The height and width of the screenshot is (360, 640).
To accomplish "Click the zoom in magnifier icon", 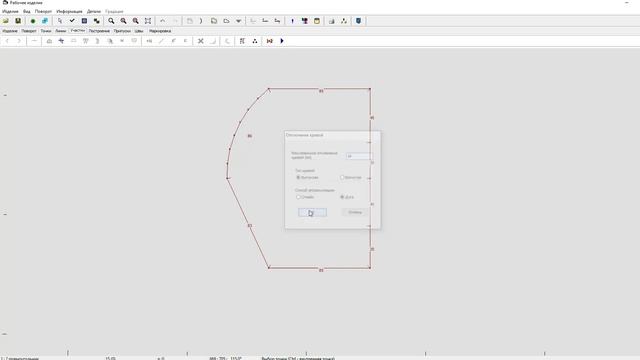I will (123, 21).
